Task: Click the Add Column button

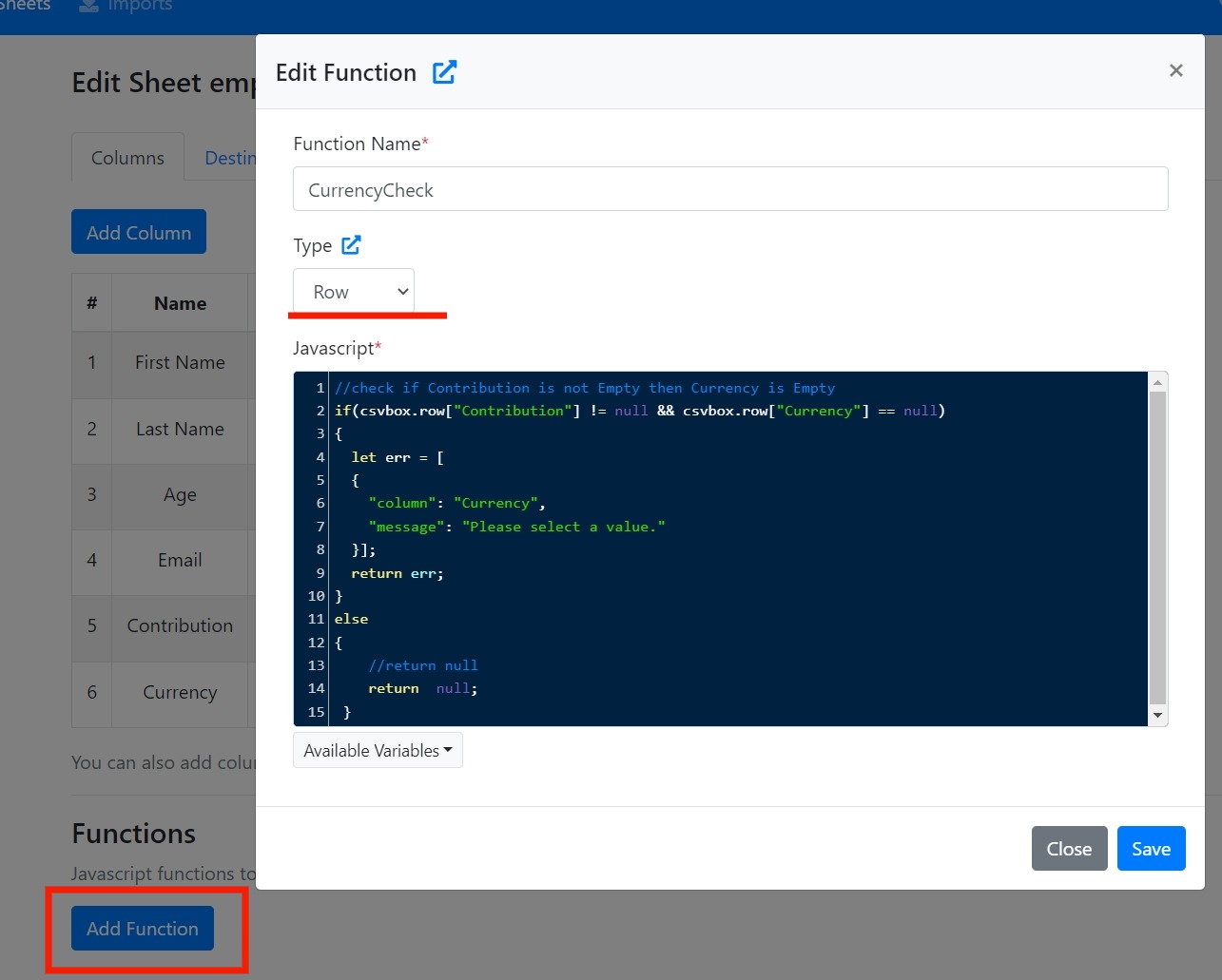Action: (x=139, y=232)
